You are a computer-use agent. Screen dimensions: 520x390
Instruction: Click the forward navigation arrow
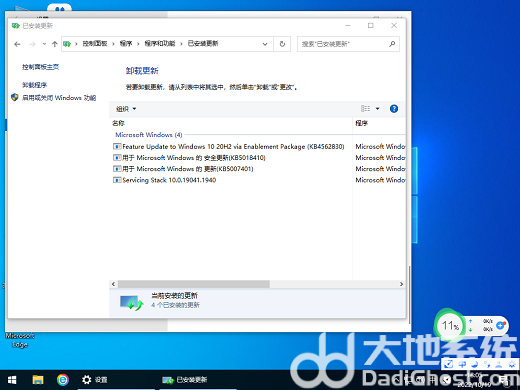[x=32, y=44]
